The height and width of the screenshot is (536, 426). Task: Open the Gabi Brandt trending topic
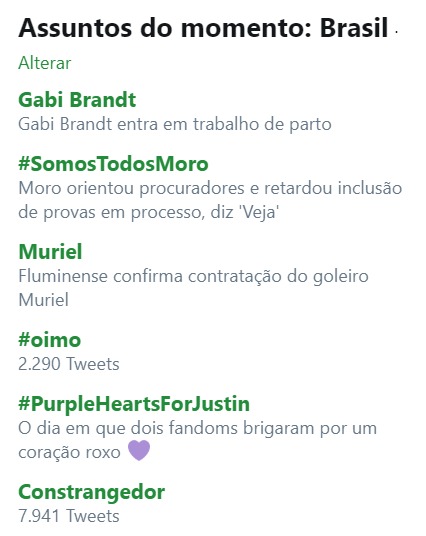77,100
